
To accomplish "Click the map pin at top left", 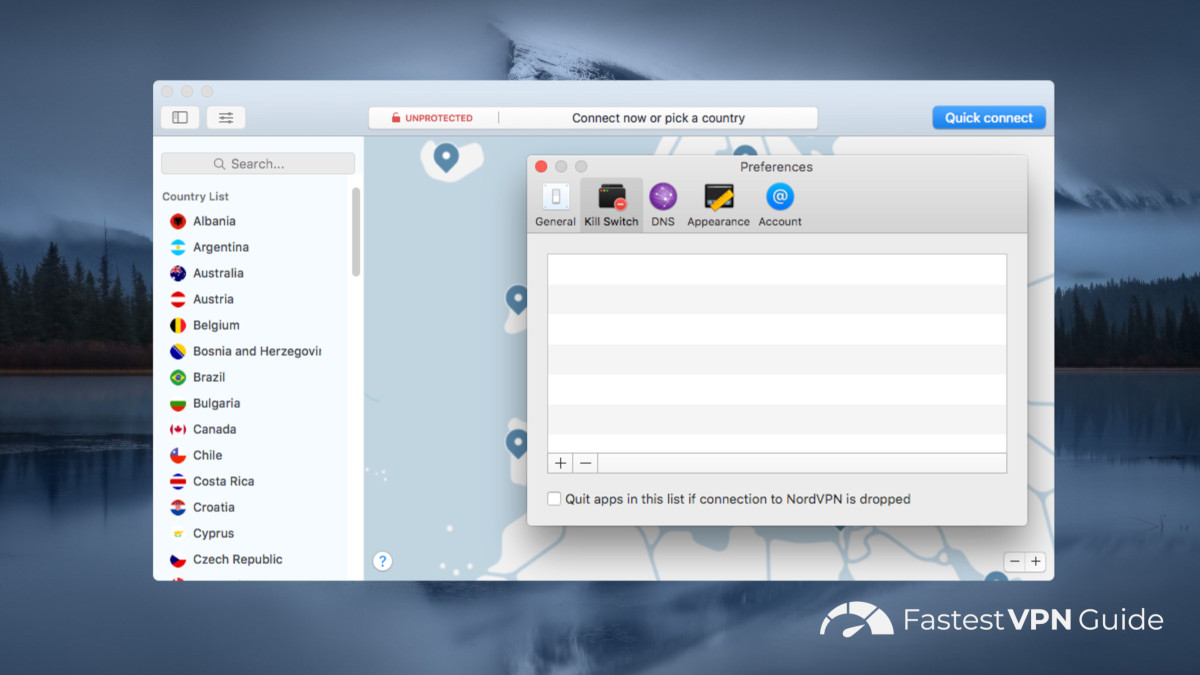I will coord(446,157).
